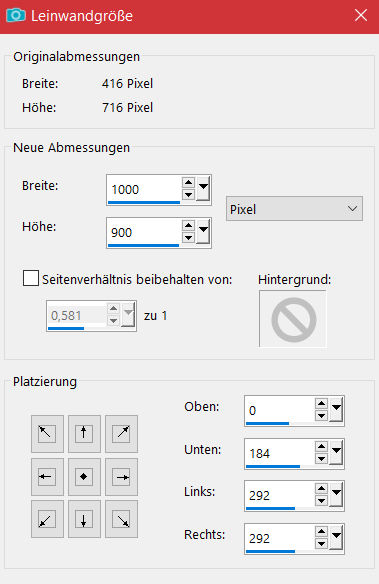Enable Seitenverhältnis beibehalten checkbox
Viewport: 379px width, 584px height.
pos(31,278)
